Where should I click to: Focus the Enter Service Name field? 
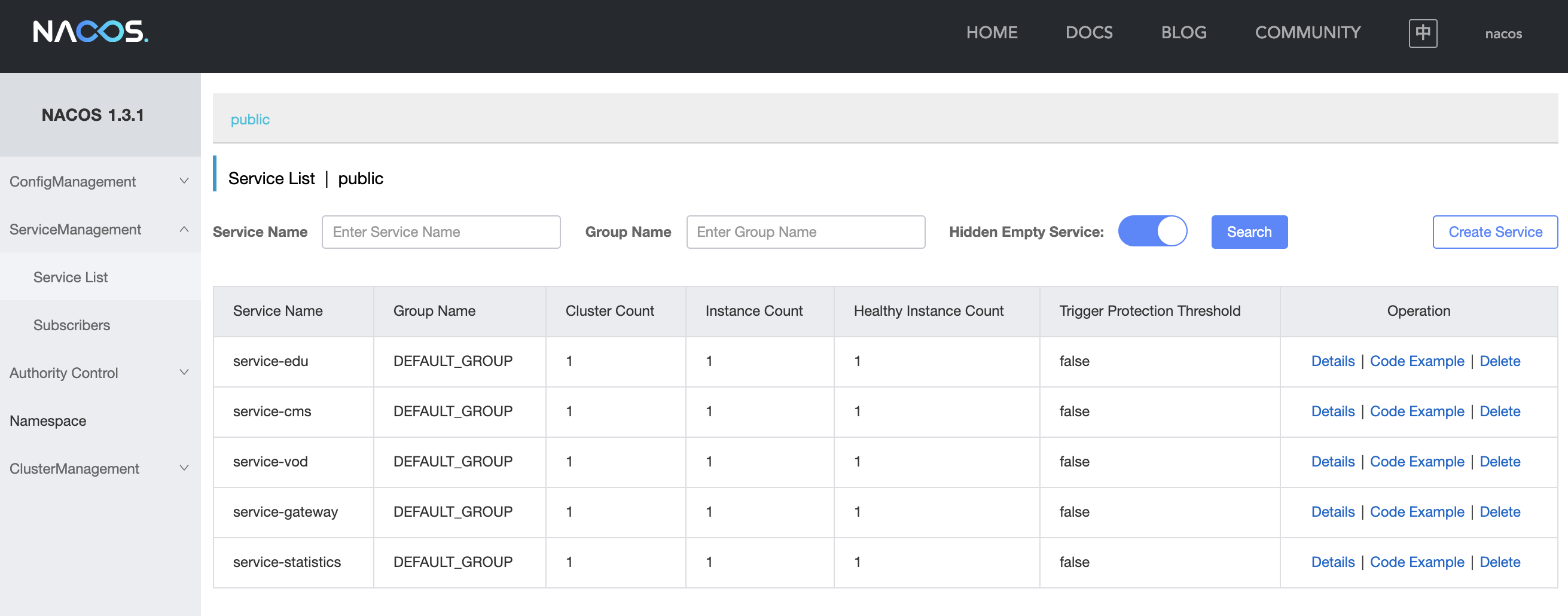pyautogui.click(x=441, y=231)
